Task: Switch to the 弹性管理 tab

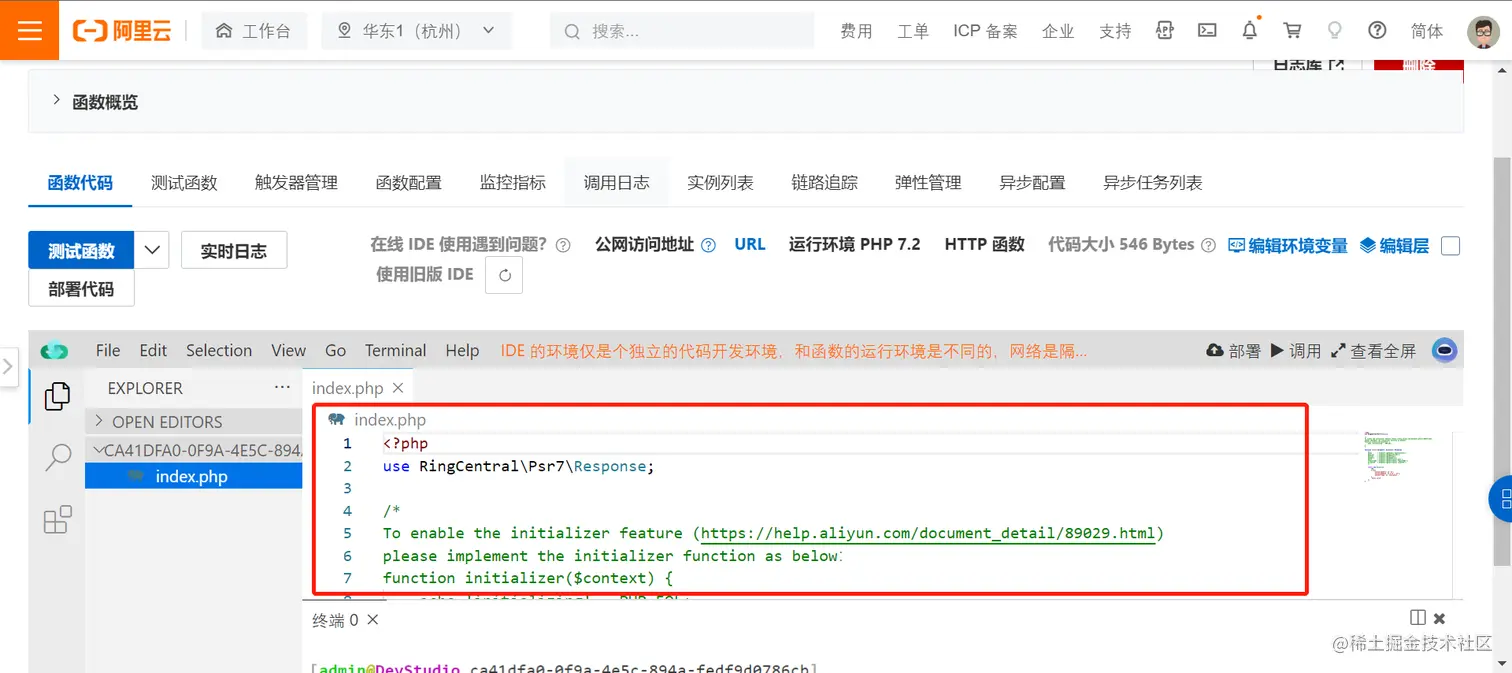Action: click(928, 183)
